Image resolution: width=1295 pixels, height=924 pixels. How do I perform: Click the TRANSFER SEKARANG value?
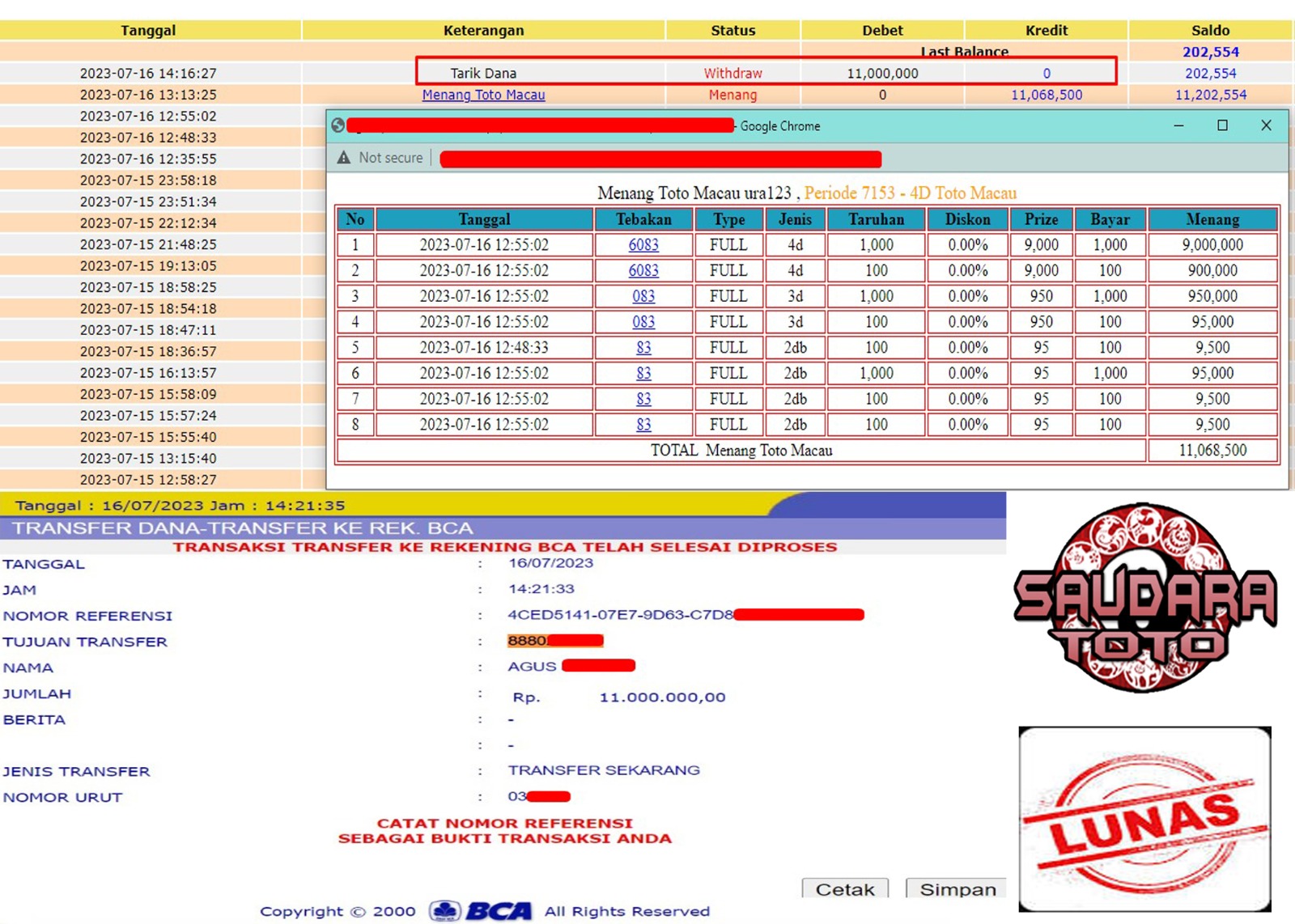(x=604, y=770)
